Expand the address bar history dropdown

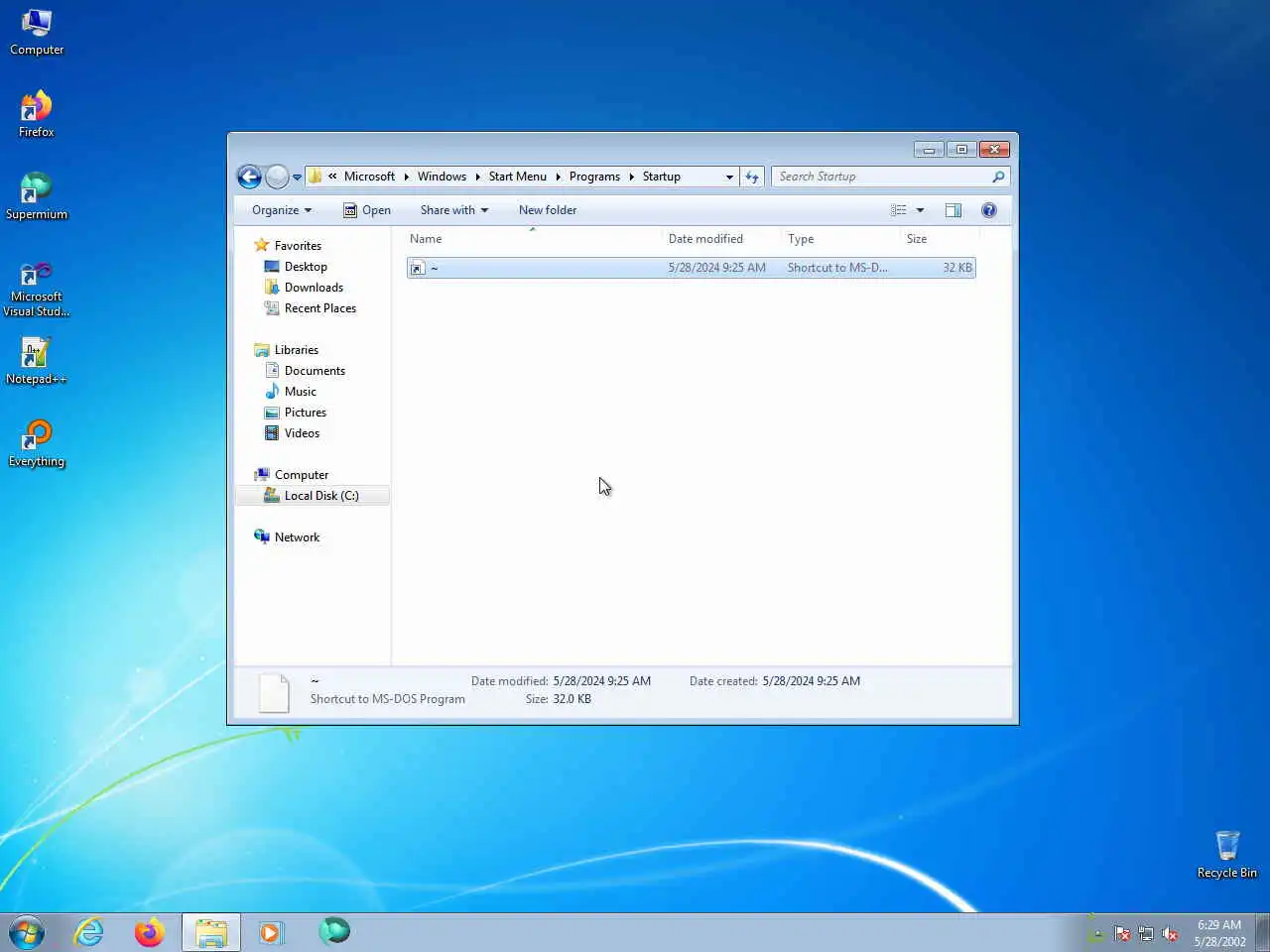tap(729, 177)
